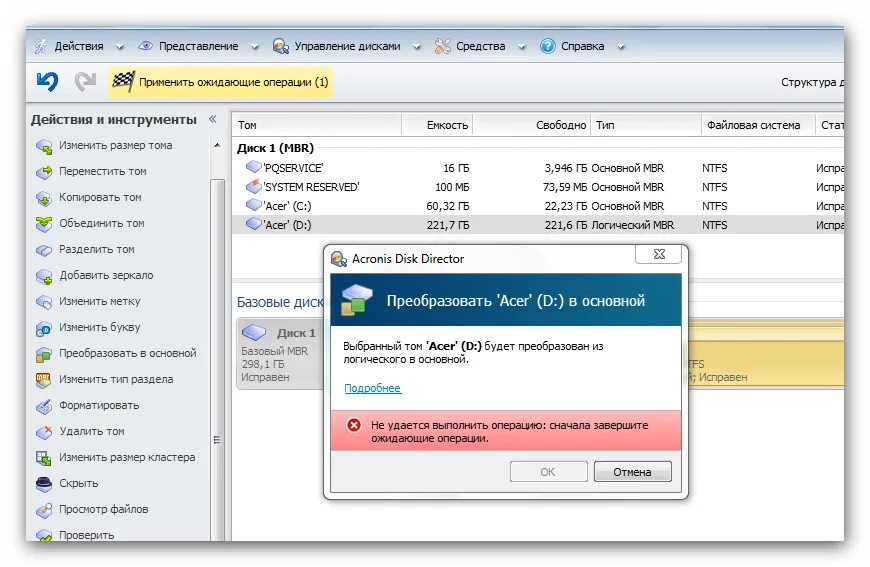Sort by Том column header

click(x=317, y=125)
